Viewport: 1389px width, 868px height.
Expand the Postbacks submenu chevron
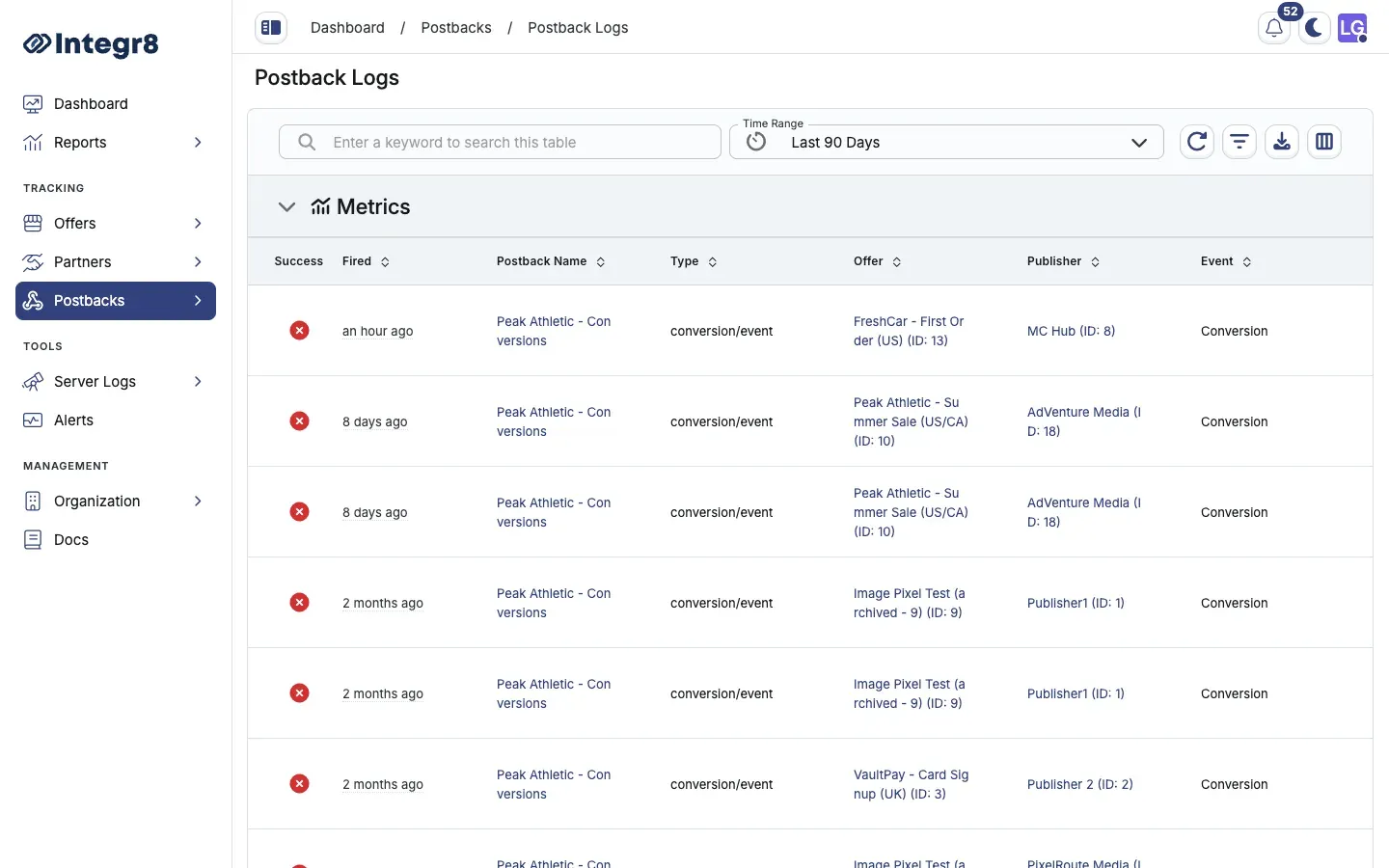point(198,301)
